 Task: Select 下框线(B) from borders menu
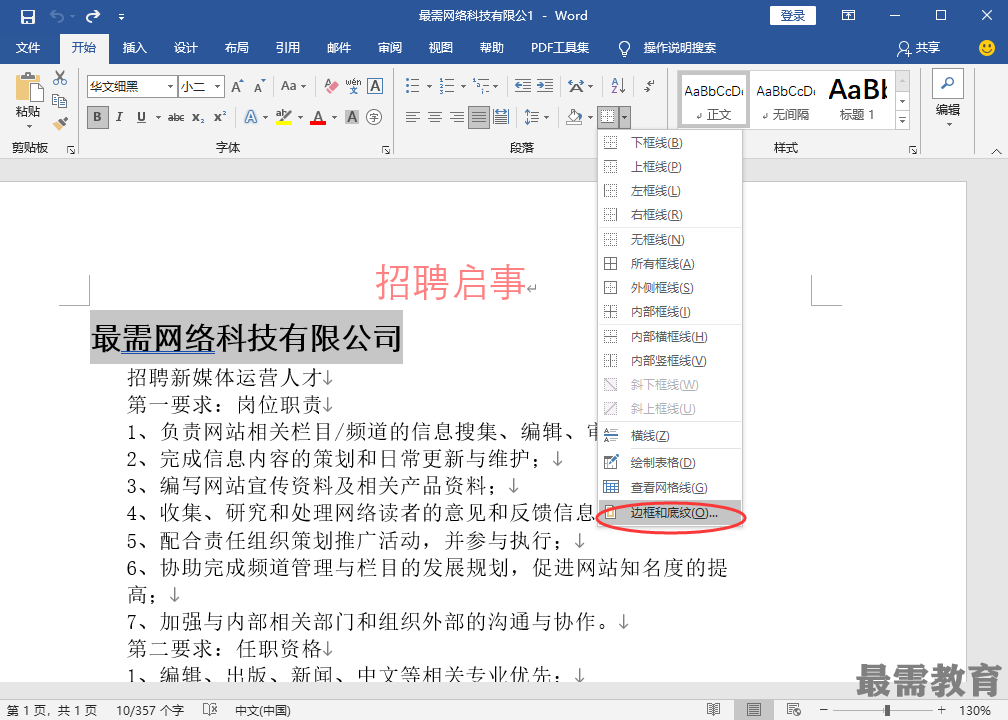tap(670, 143)
